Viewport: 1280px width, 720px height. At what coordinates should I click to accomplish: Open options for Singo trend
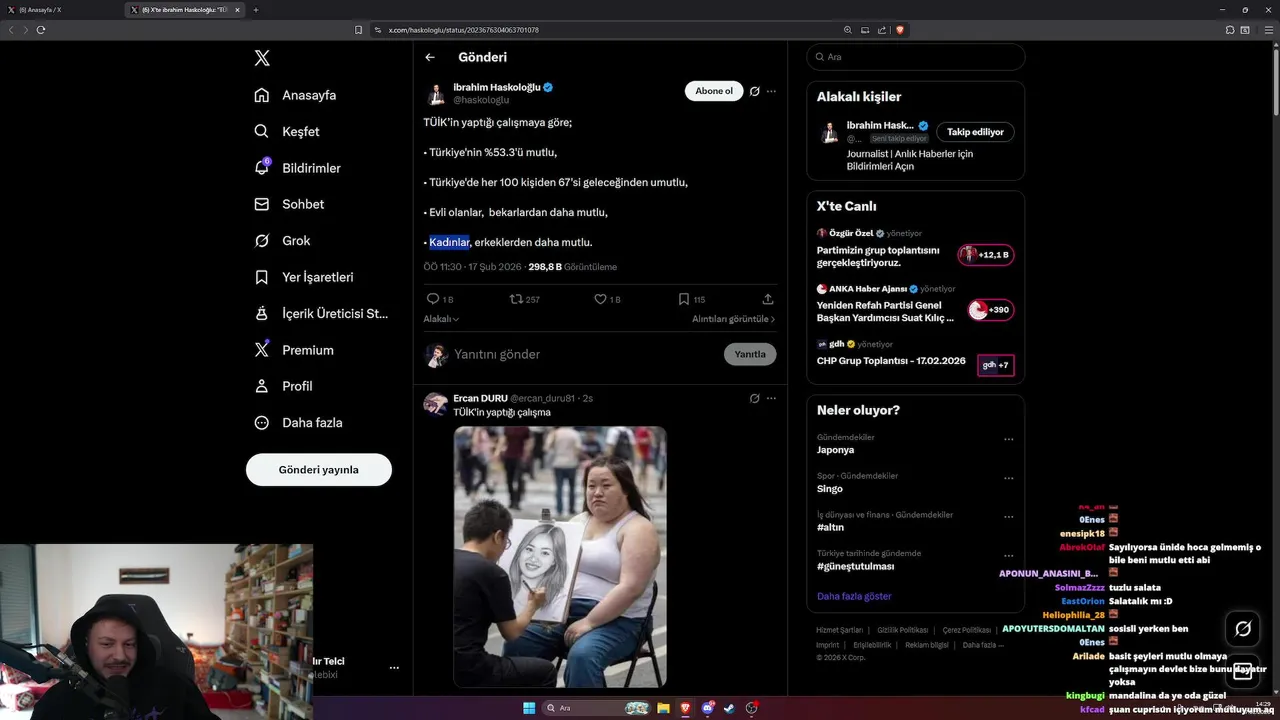[x=1008, y=478]
